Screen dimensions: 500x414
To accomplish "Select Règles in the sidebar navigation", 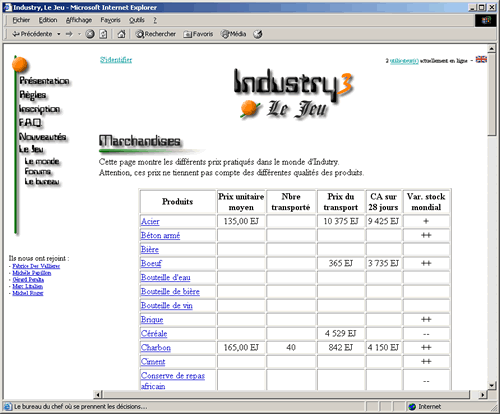I will click(33, 95).
